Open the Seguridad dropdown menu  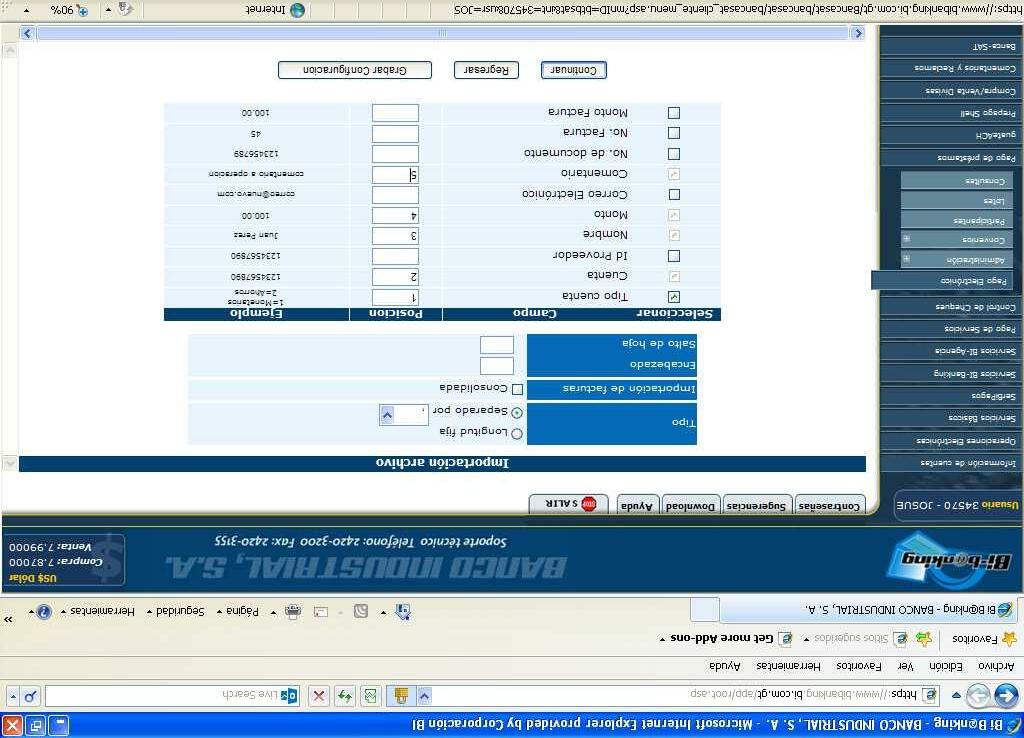176,611
